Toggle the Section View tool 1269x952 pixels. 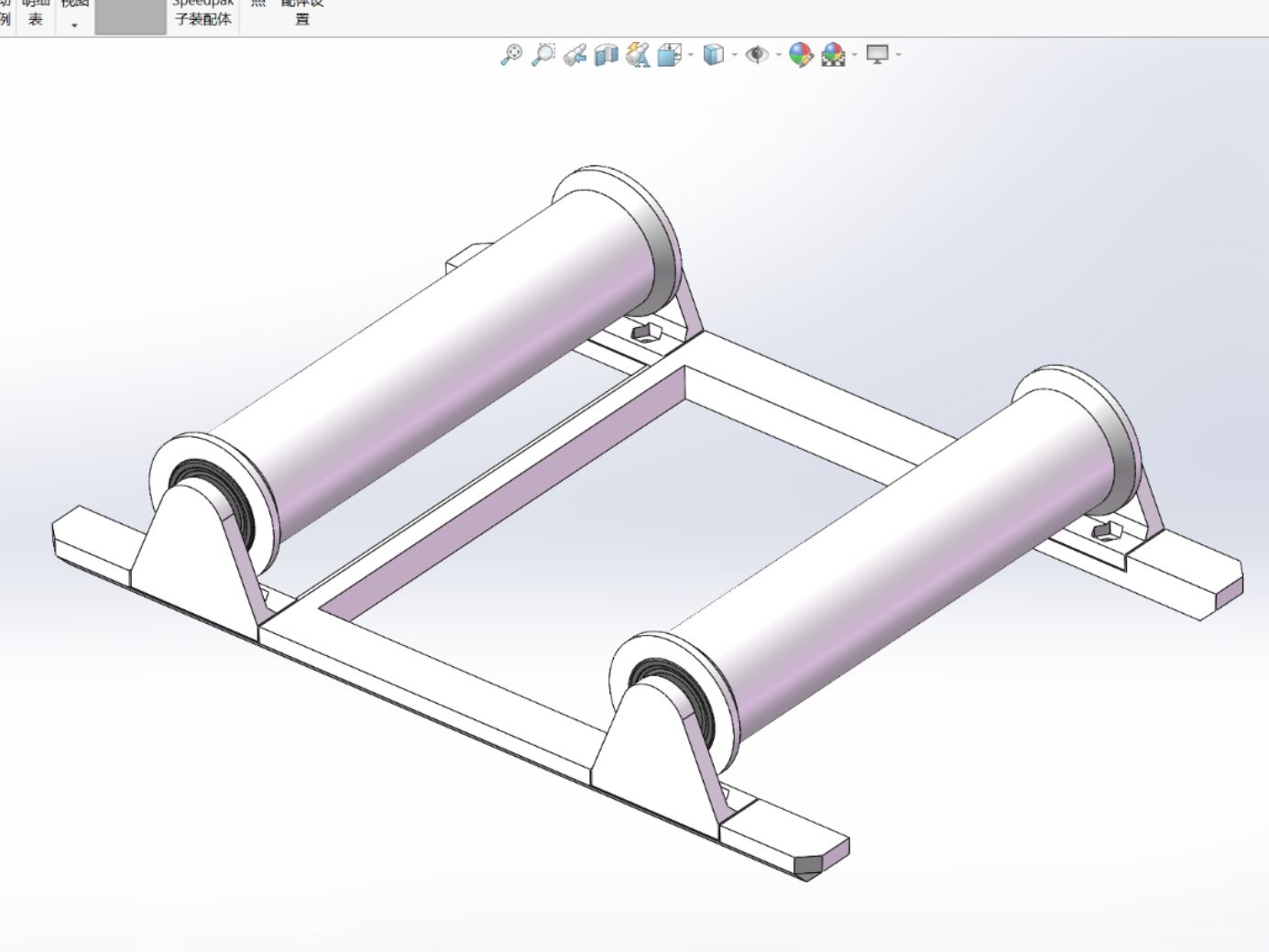(x=606, y=55)
